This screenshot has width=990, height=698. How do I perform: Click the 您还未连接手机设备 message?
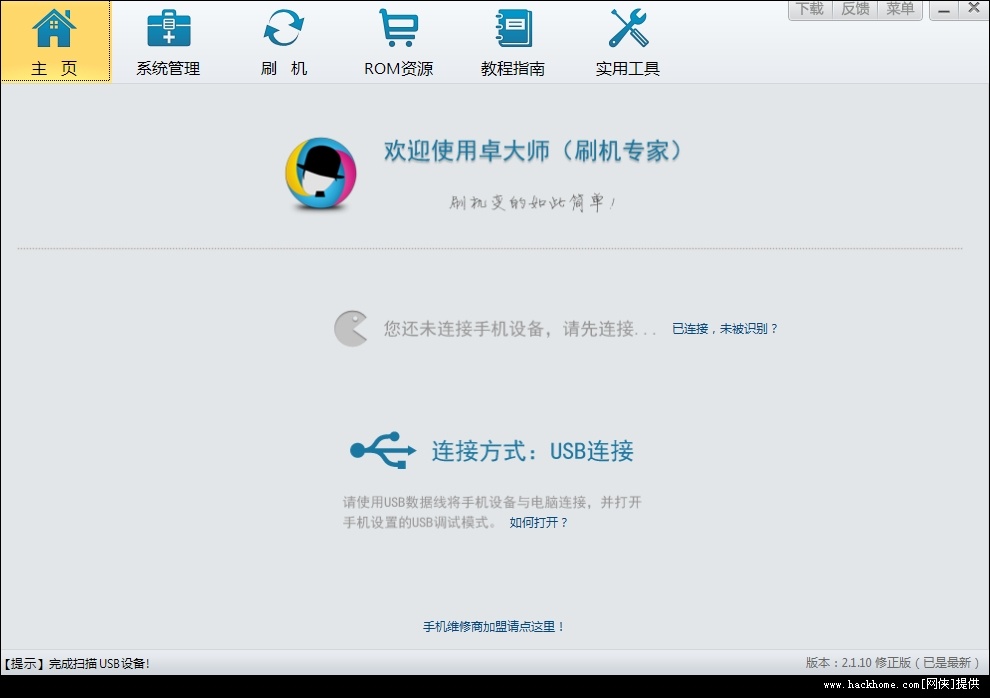coord(520,329)
